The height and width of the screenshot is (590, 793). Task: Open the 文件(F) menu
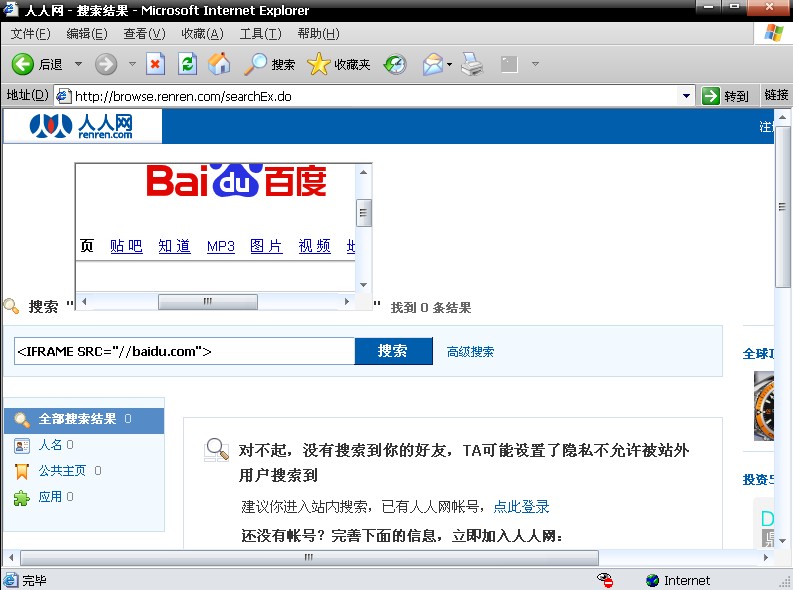point(30,34)
